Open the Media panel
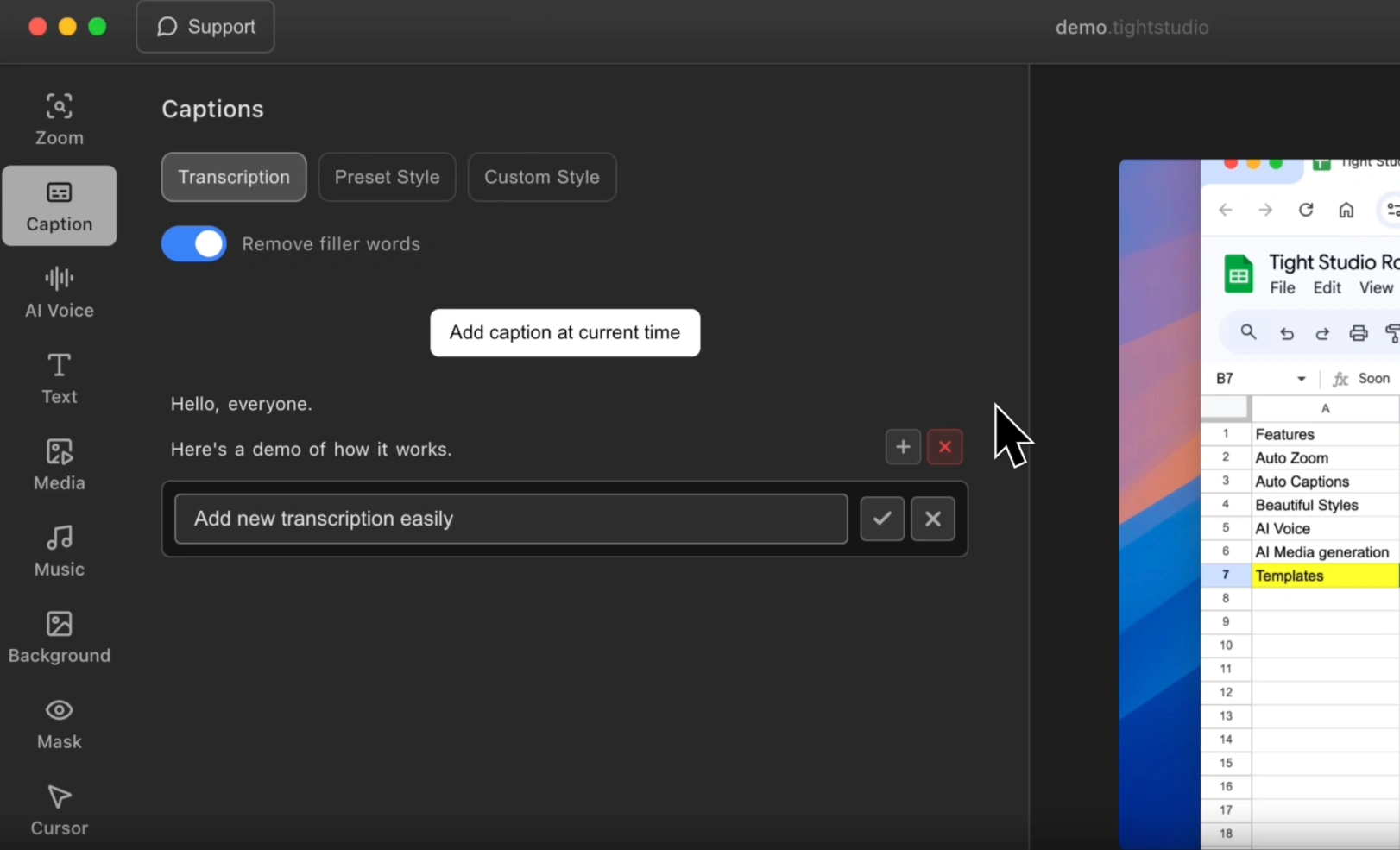Image resolution: width=1400 pixels, height=850 pixels. point(59,464)
